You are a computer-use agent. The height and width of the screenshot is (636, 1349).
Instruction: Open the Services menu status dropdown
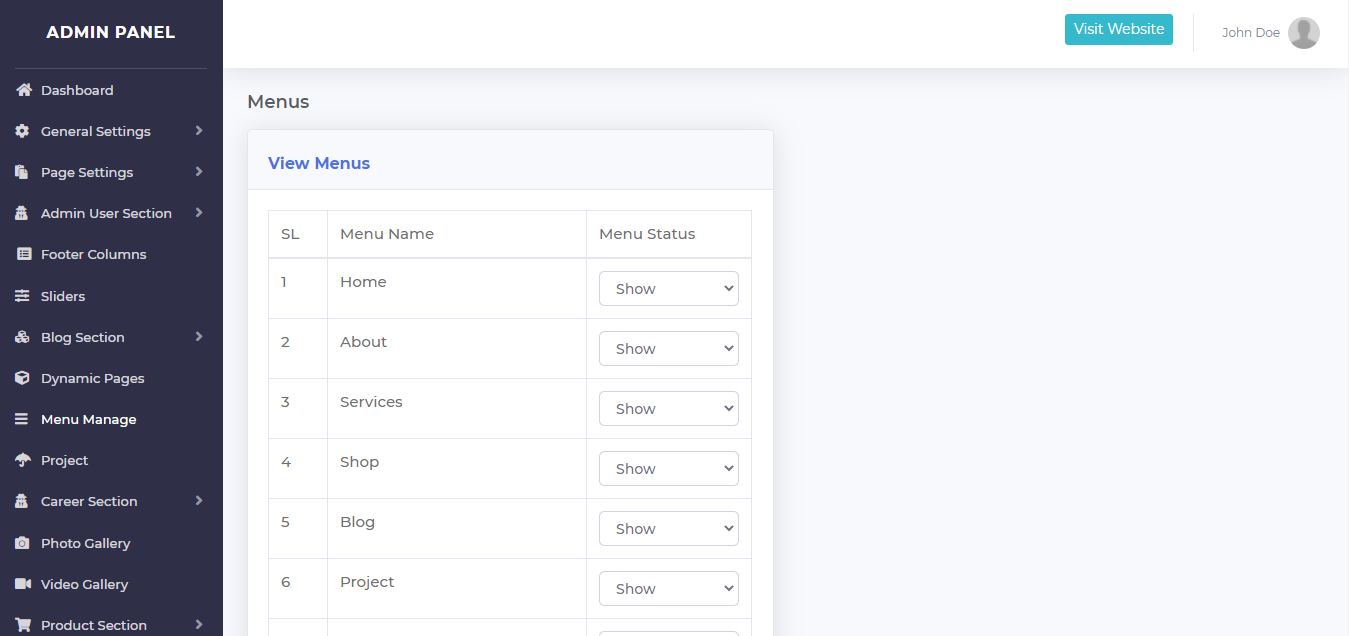(668, 409)
